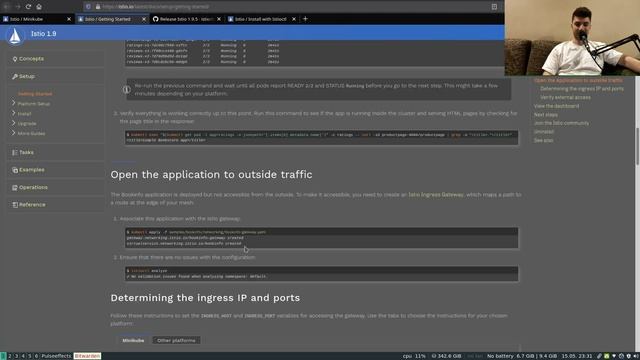This screenshot has width=640, height=360.
Task: Reload the page with the browser refresh icon
Action: tap(28, 7)
